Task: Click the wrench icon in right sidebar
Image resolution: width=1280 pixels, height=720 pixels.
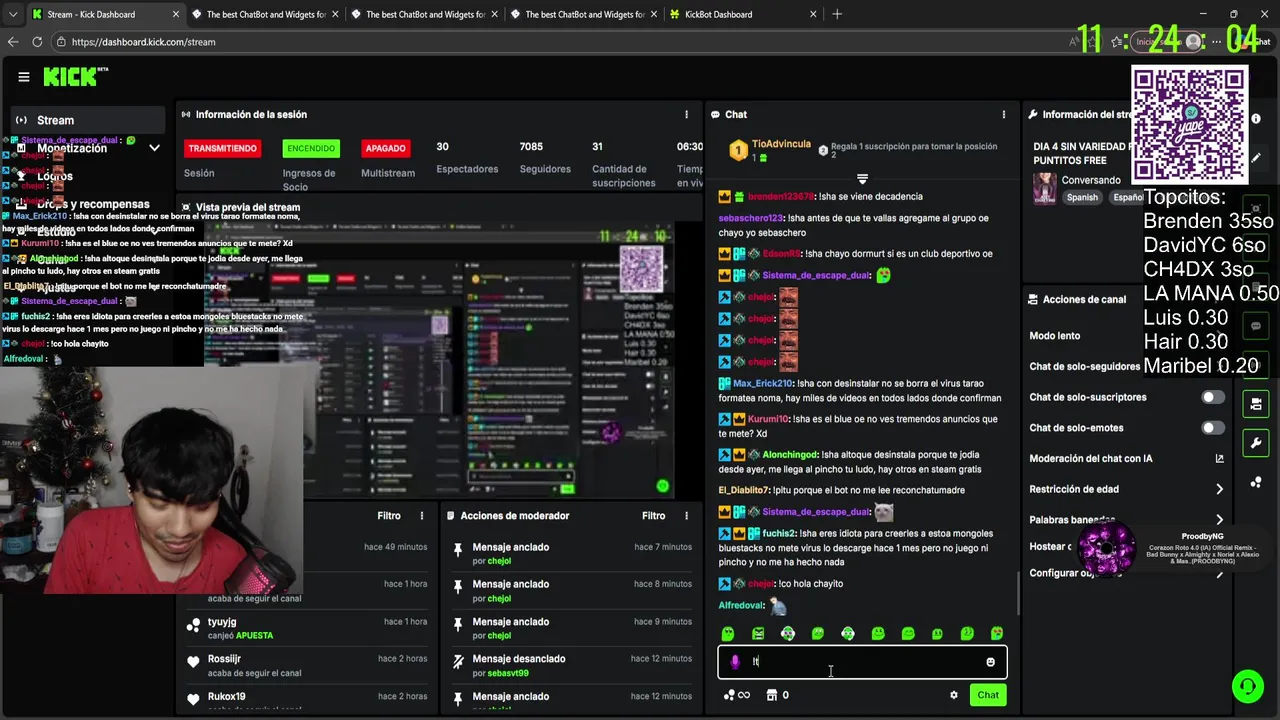Action: pos(1256,443)
